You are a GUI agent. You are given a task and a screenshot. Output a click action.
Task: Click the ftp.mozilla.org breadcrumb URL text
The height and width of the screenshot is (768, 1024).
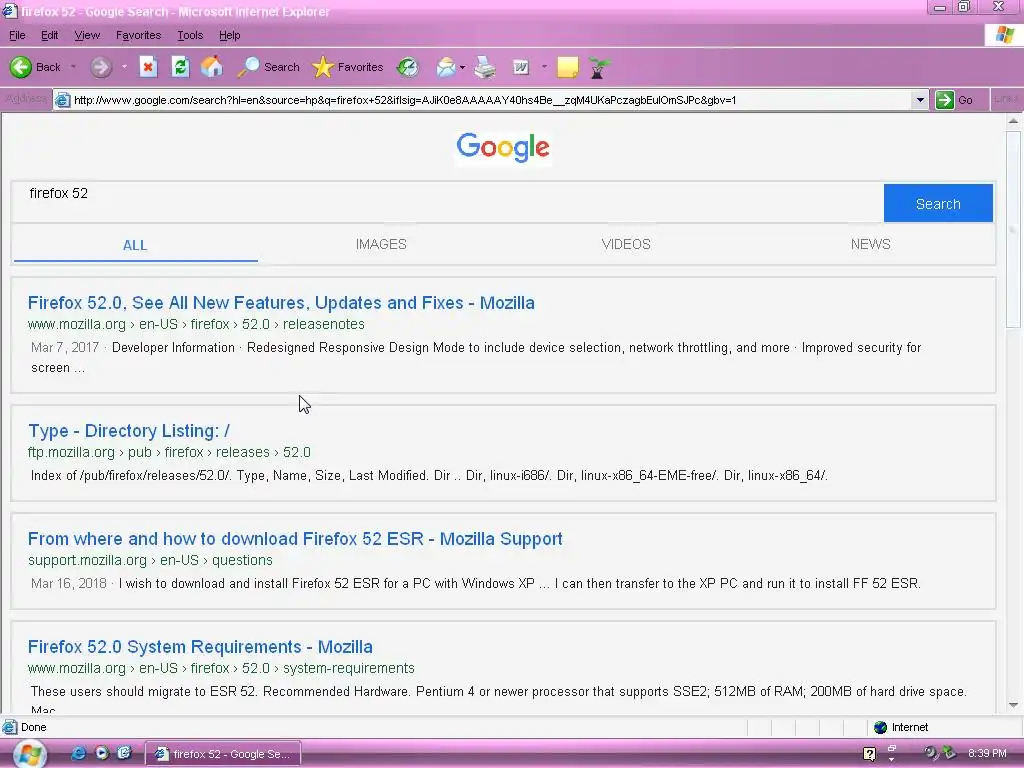coord(169,452)
